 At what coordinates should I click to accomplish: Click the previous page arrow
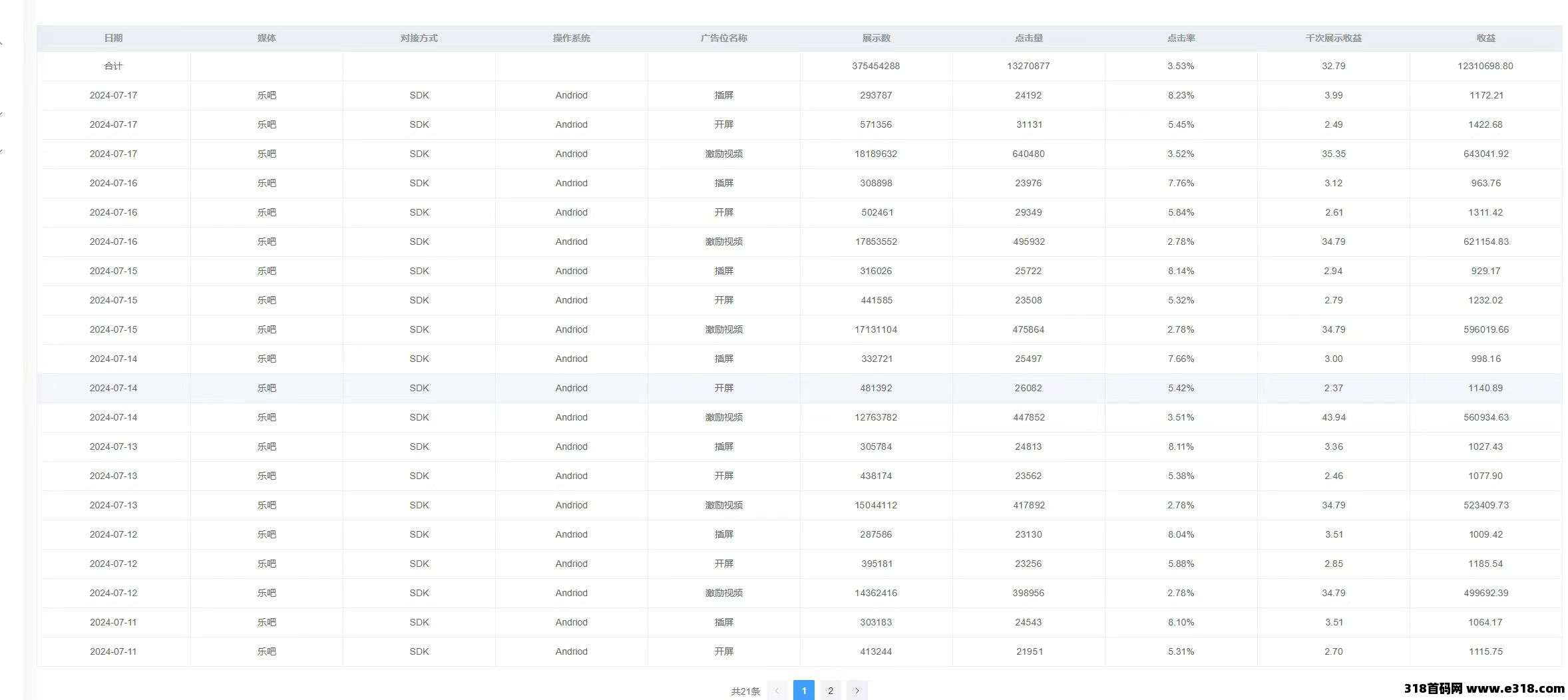point(777,691)
